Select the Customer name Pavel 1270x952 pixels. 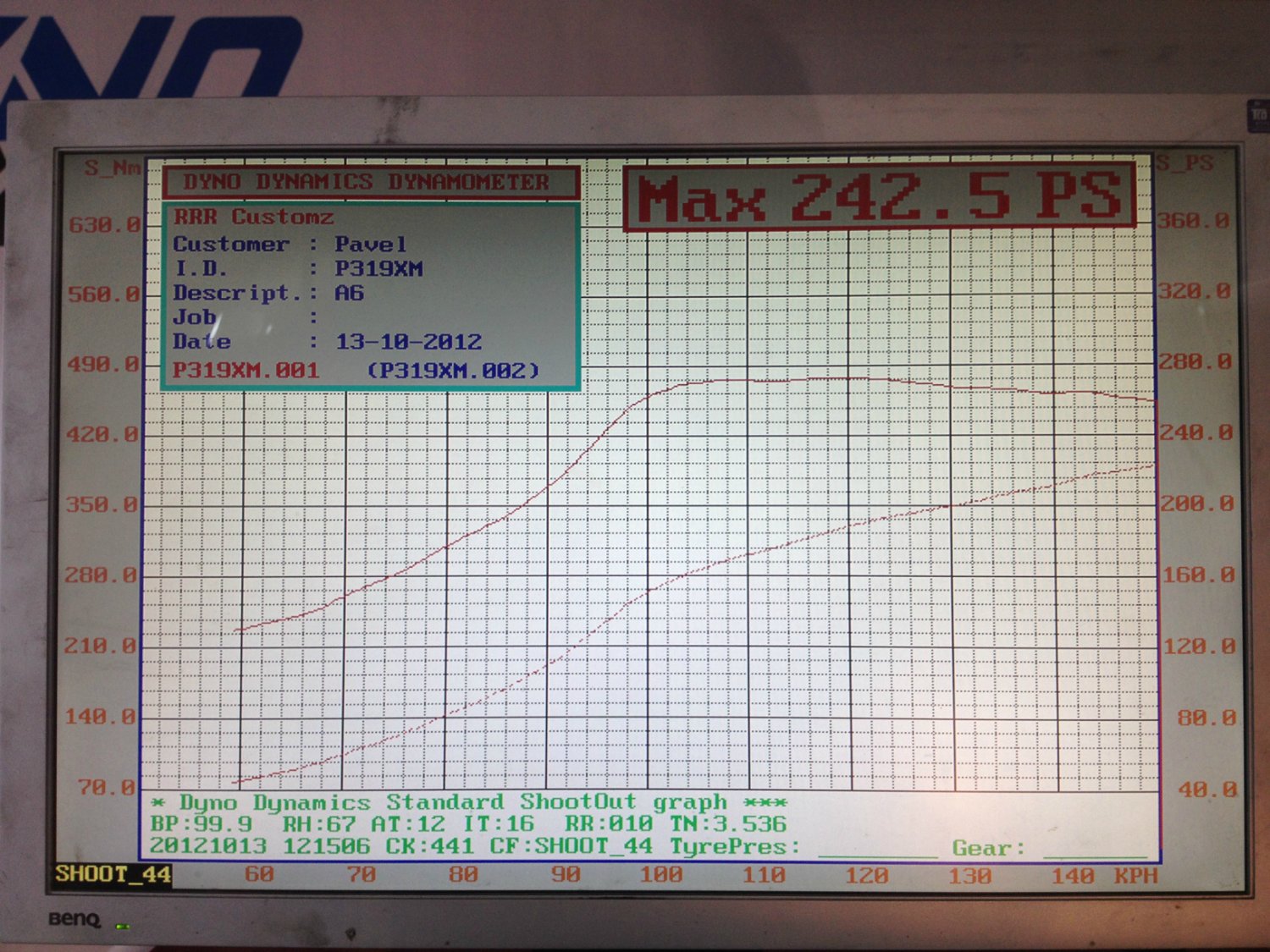[370, 245]
